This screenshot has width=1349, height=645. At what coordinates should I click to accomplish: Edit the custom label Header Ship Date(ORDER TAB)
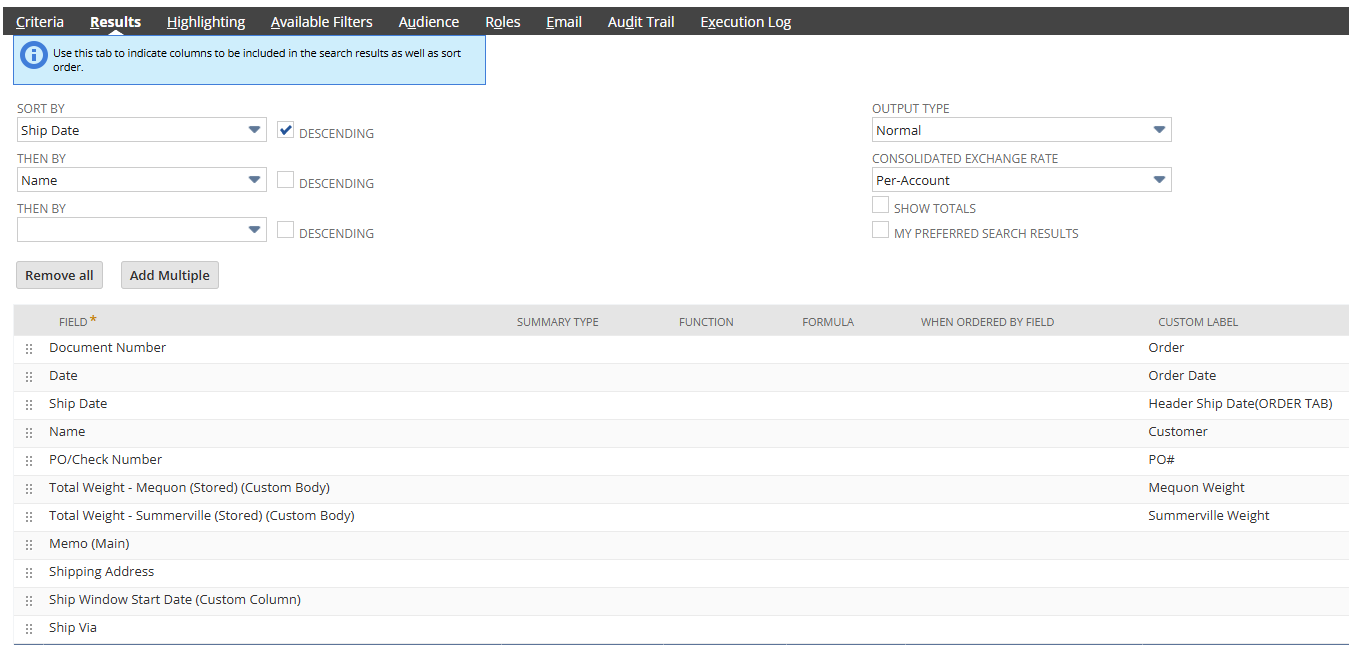(1240, 403)
